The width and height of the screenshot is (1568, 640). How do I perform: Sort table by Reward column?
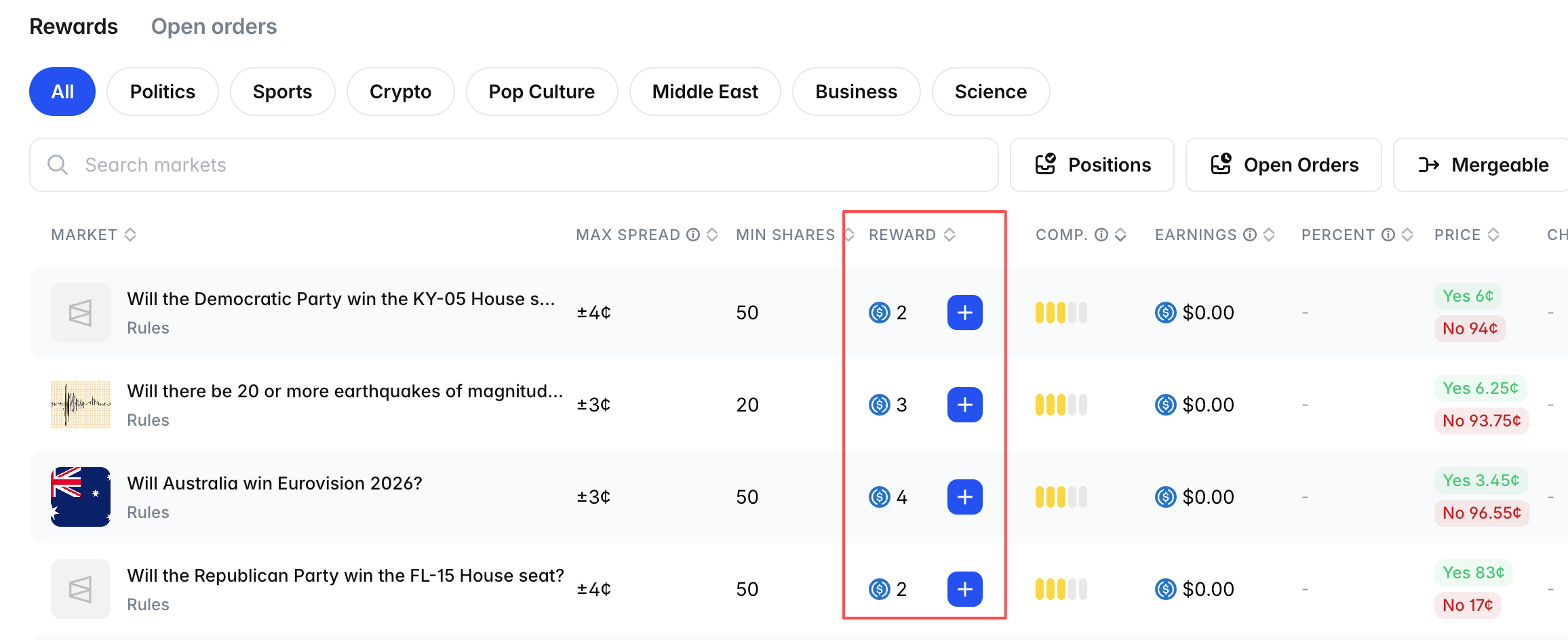[x=949, y=235]
